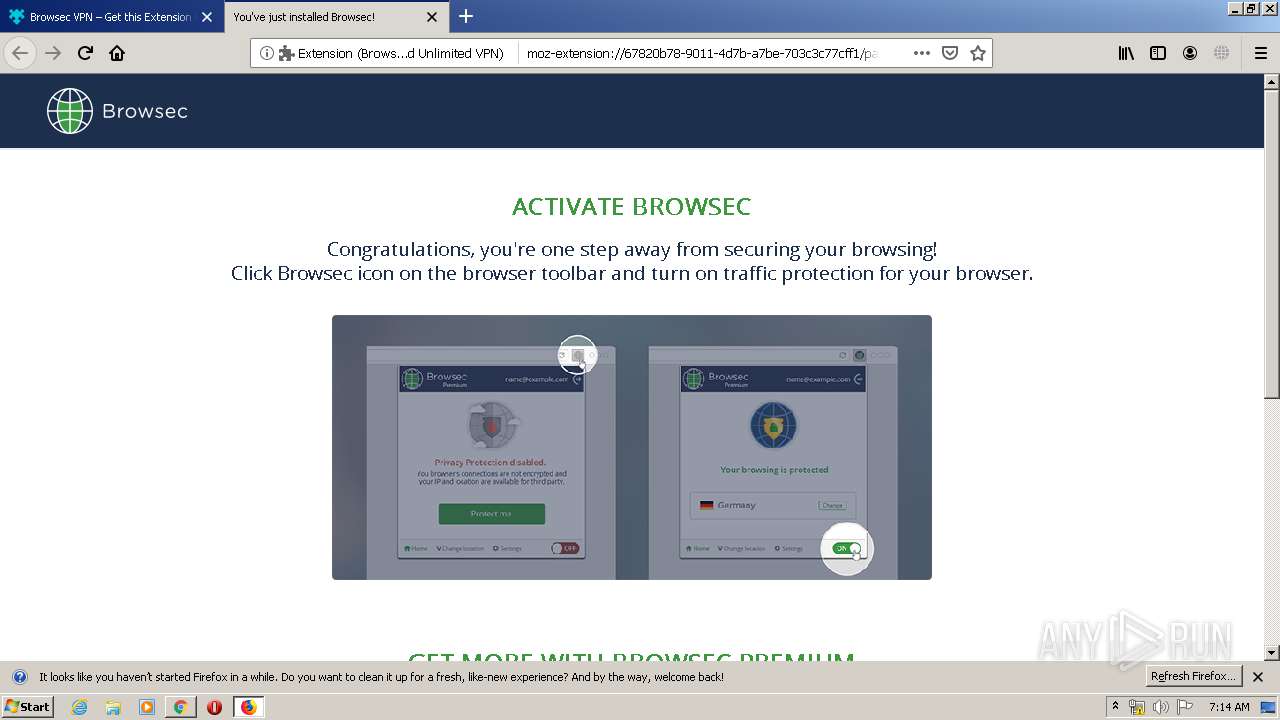Show site information icon in address bar
Image resolution: width=1280 pixels, height=720 pixels.
pos(266,53)
